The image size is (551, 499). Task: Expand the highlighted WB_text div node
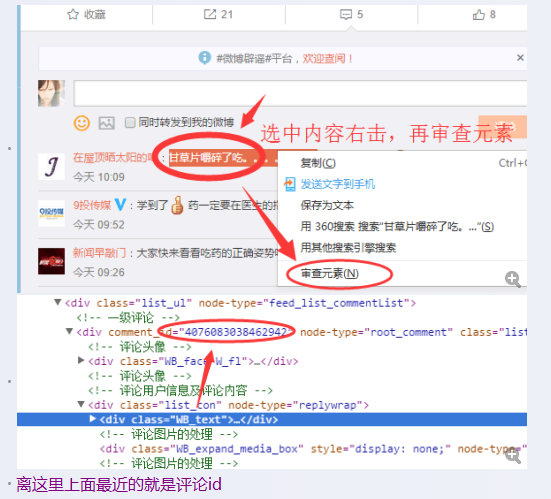pos(92,419)
